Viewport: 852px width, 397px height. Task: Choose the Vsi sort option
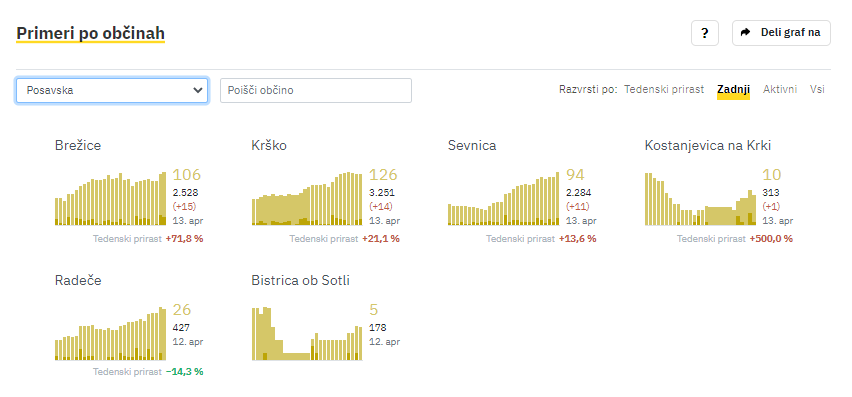[x=817, y=89]
